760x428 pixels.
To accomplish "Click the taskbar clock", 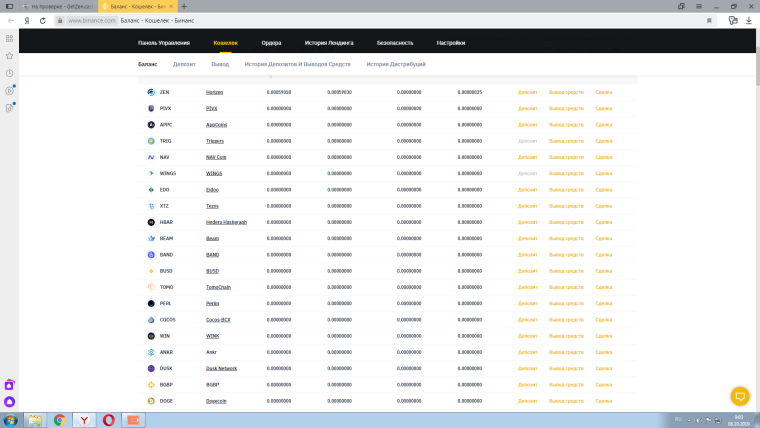I will click(x=739, y=420).
